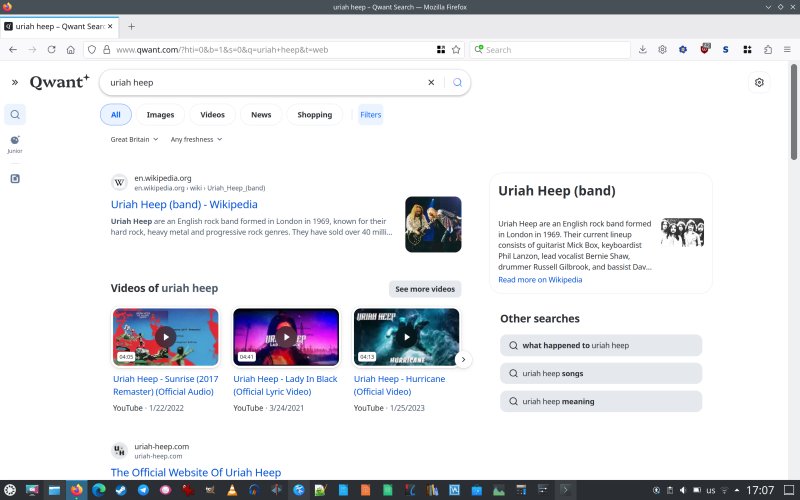800x500 pixels.
Task: Open the toolbar settings gear next to downloads
Action: tap(662, 49)
